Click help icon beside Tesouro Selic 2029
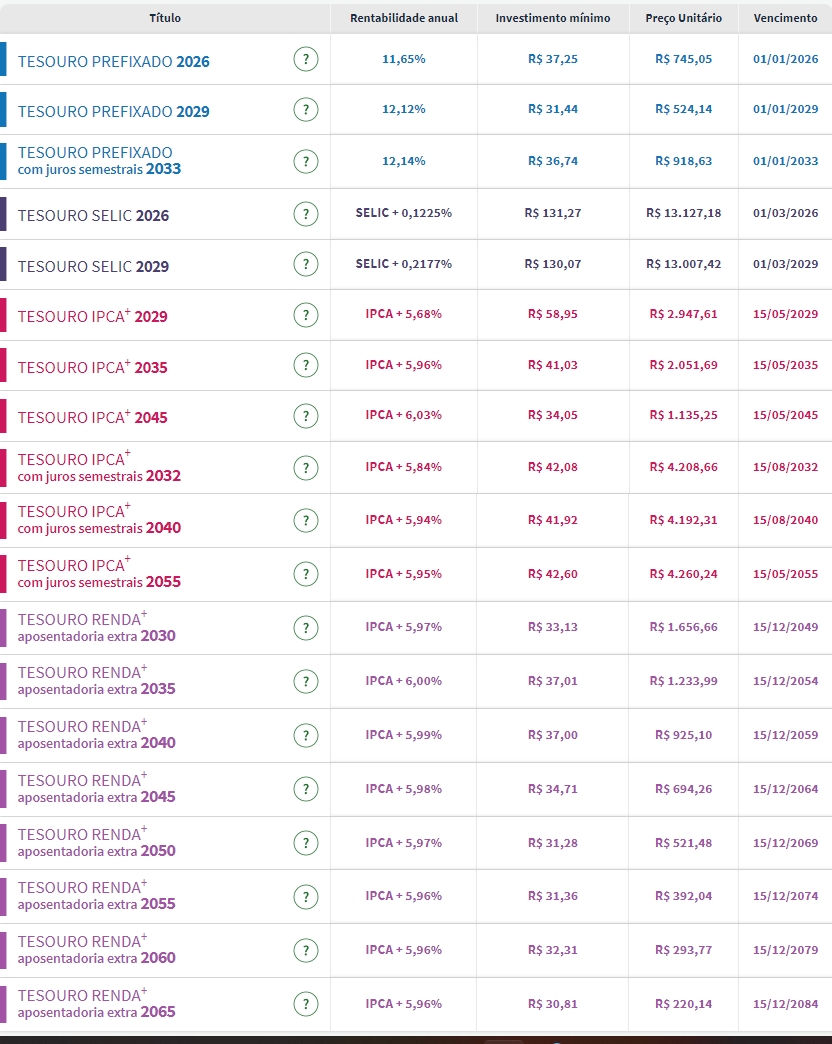 306,265
